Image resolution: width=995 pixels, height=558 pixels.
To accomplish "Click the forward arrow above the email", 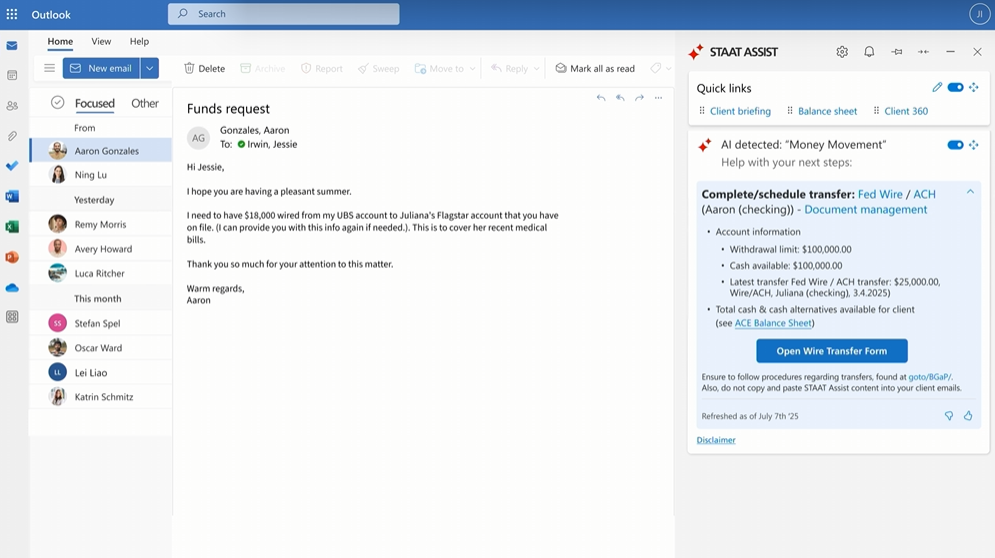I will pos(639,98).
